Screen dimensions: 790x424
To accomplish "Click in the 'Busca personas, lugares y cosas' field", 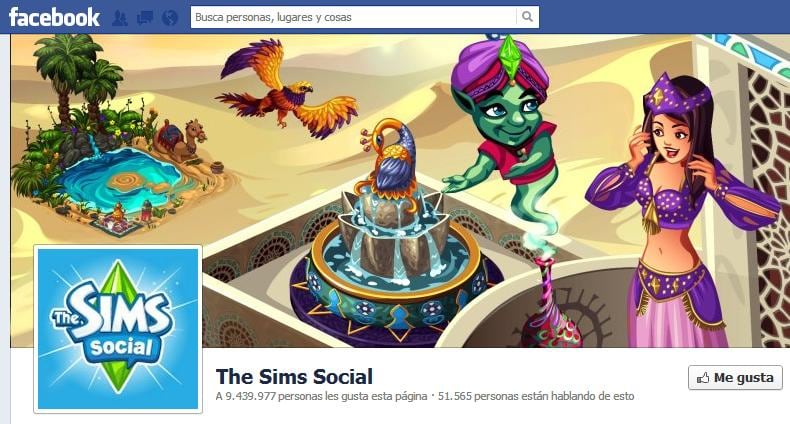I will (x=353, y=17).
